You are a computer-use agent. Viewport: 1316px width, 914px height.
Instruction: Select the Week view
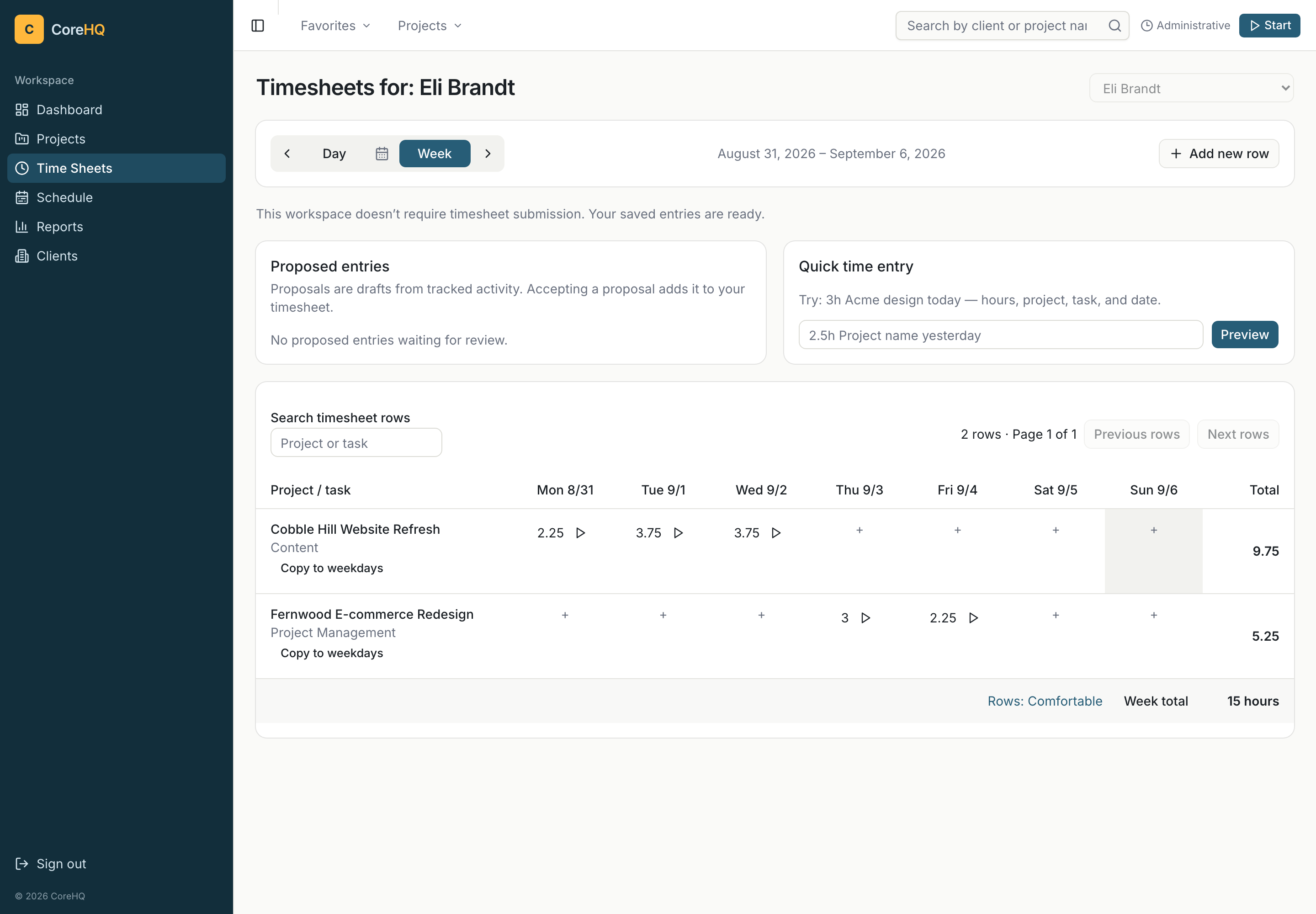(x=435, y=154)
